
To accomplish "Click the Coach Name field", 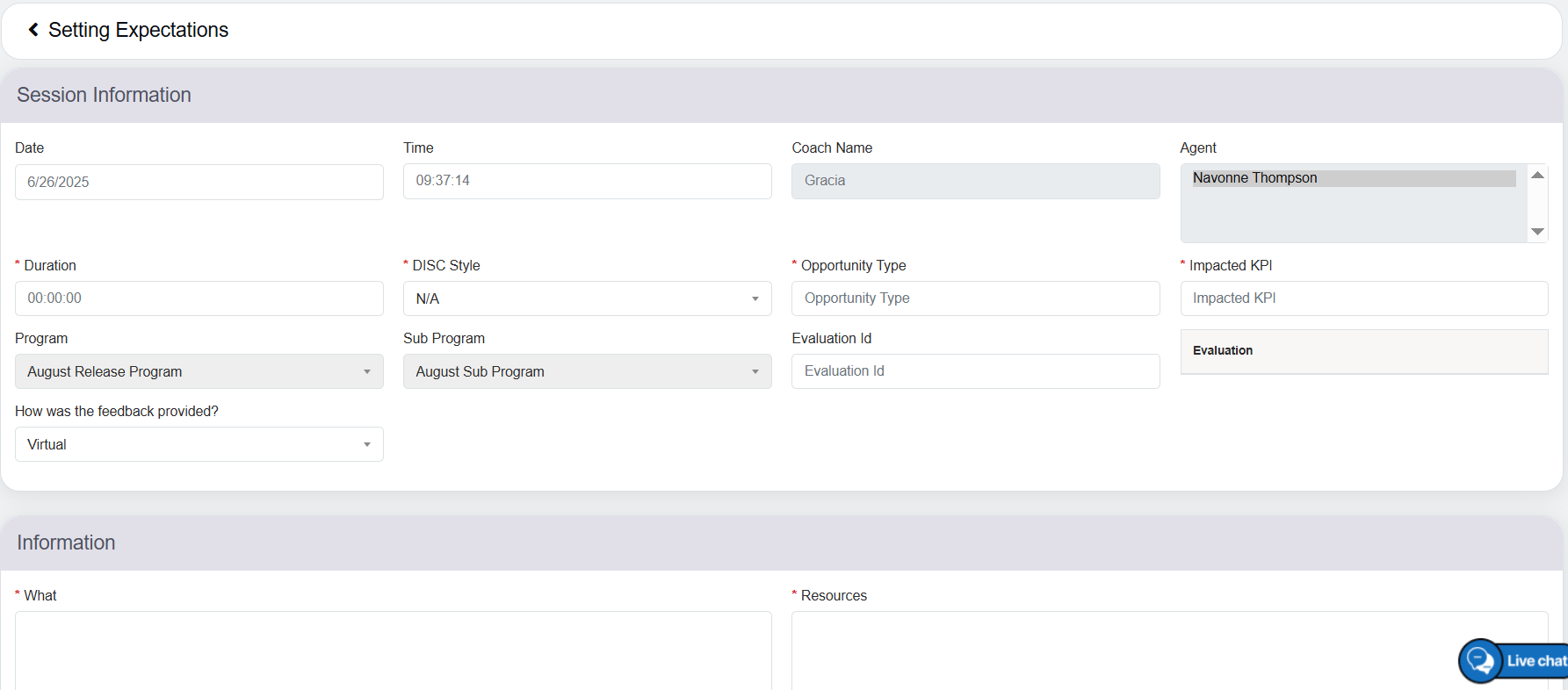I will coord(975,181).
